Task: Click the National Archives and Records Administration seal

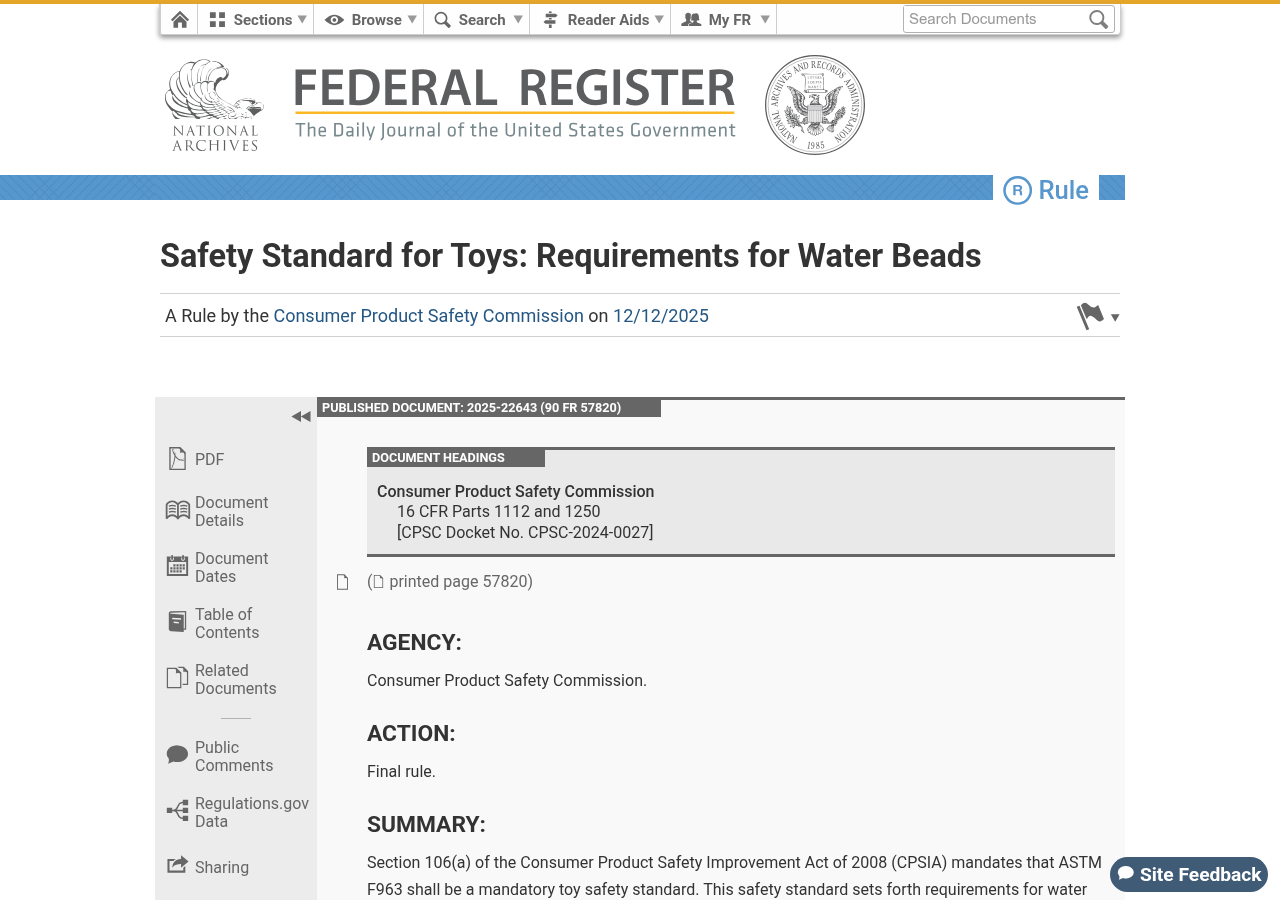Action: tap(815, 105)
